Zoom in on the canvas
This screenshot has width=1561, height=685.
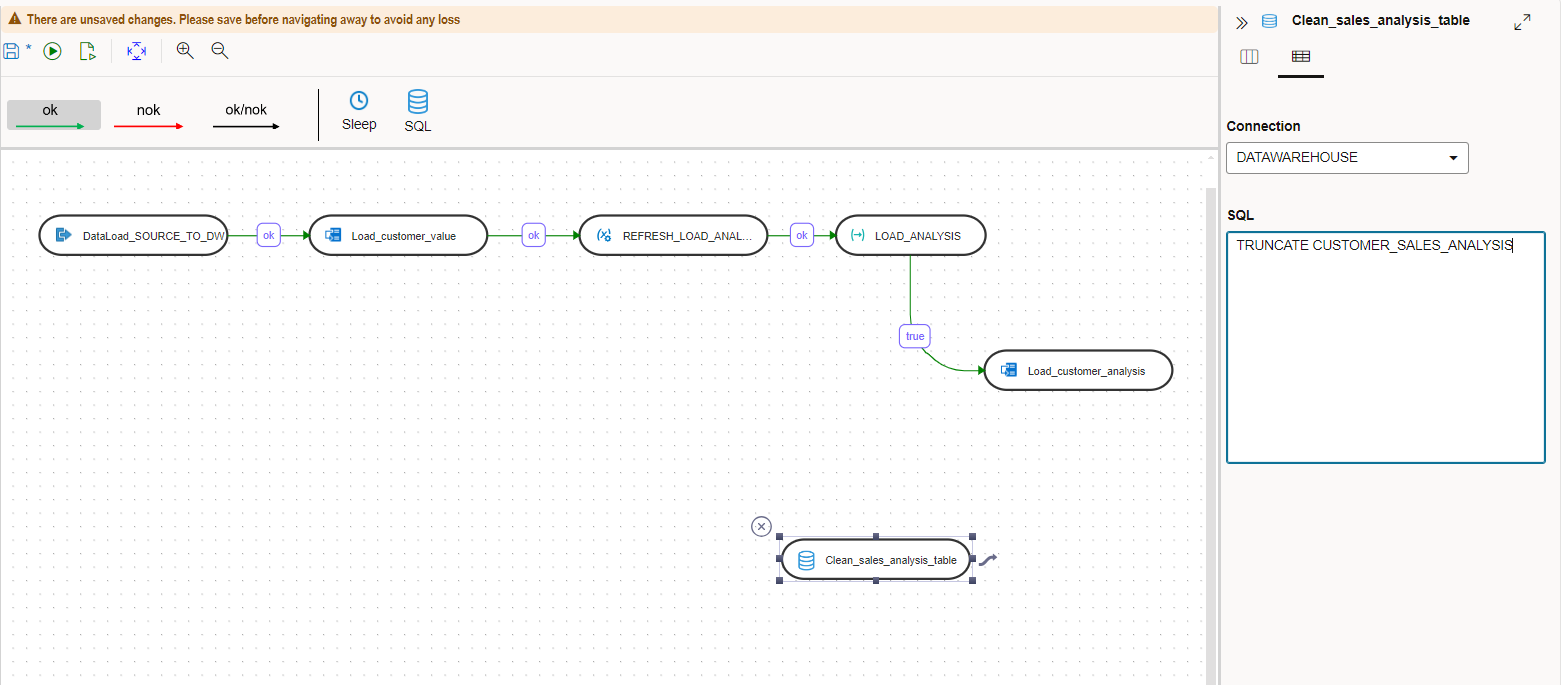click(185, 51)
